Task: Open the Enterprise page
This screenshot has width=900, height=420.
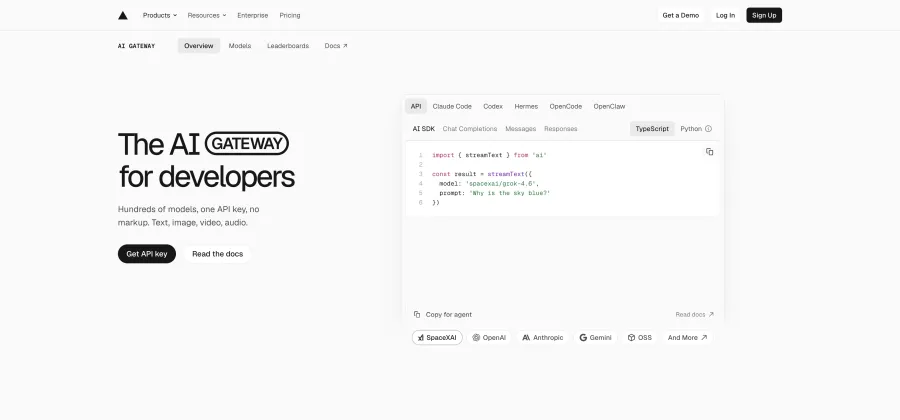Action: (x=253, y=15)
